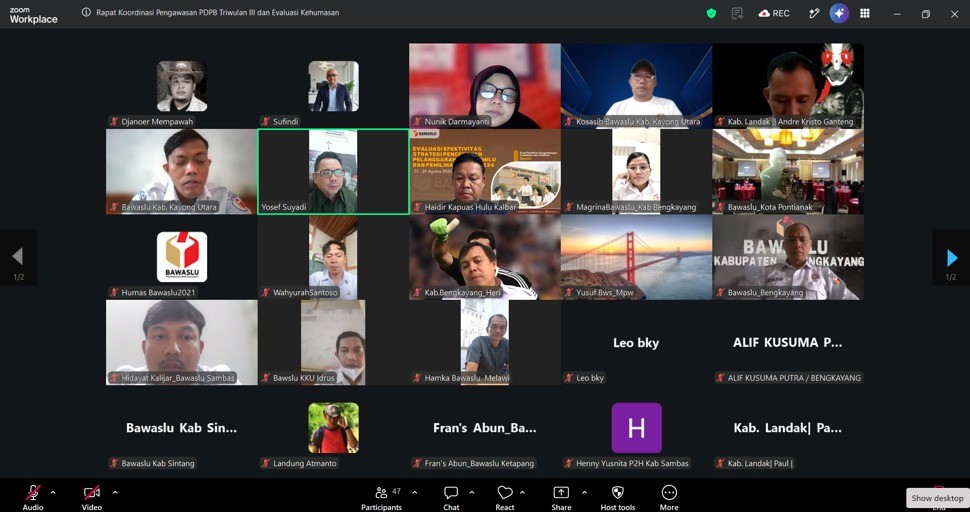Click muted mic icon for Sufindi
Image resolution: width=970 pixels, height=512 pixels.
click(x=266, y=122)
